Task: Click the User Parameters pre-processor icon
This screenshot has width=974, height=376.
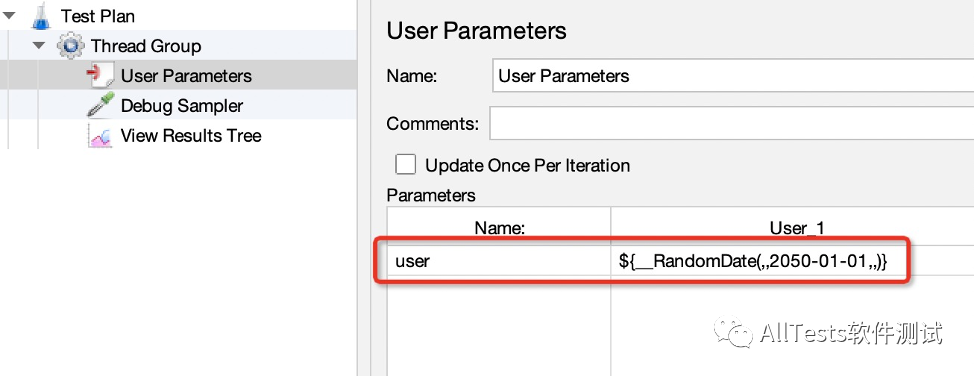Action: pyautogui.click(x=100, y=76)
